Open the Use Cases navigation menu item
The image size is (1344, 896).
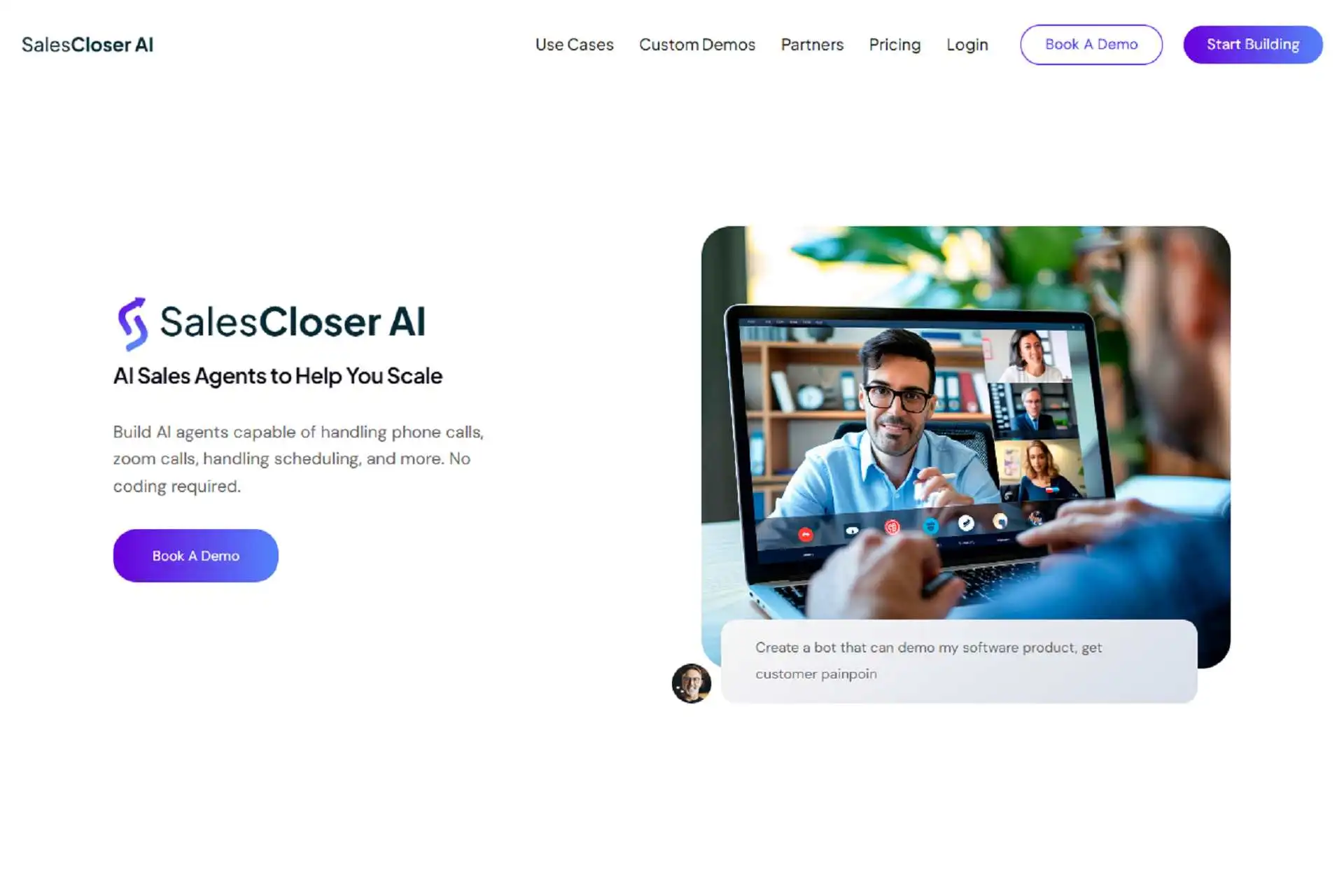coord(575,44)
